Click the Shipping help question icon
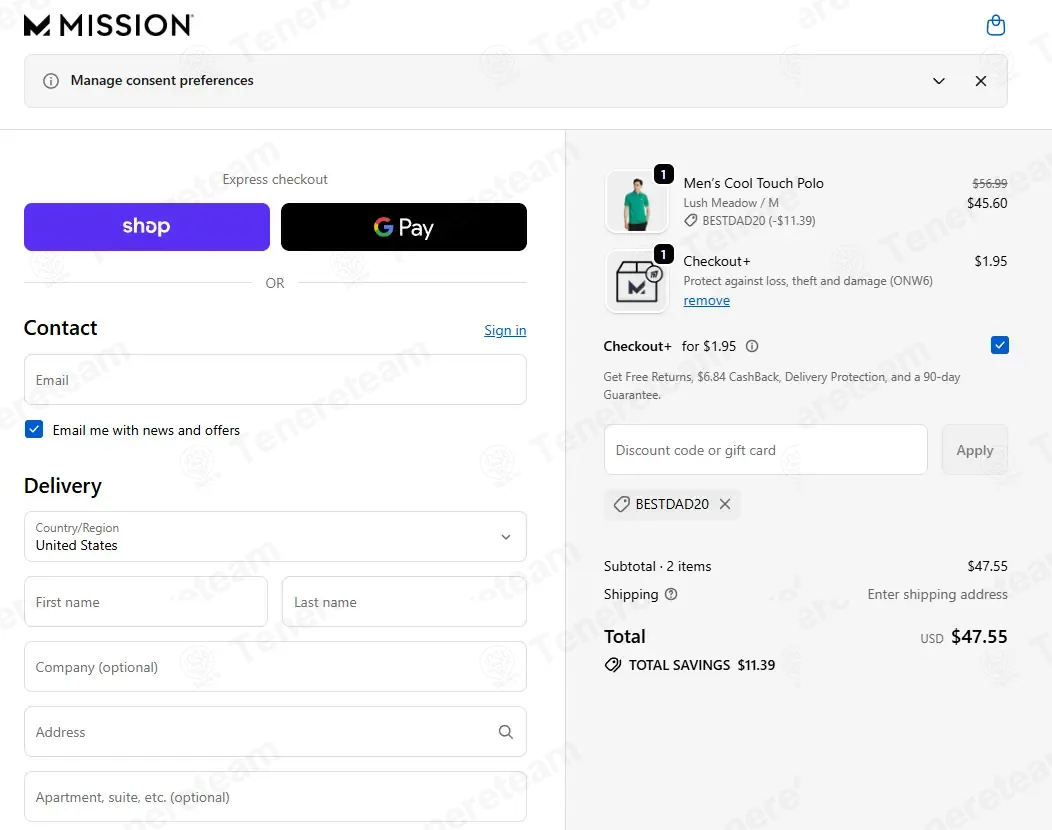 coord(671,594)
